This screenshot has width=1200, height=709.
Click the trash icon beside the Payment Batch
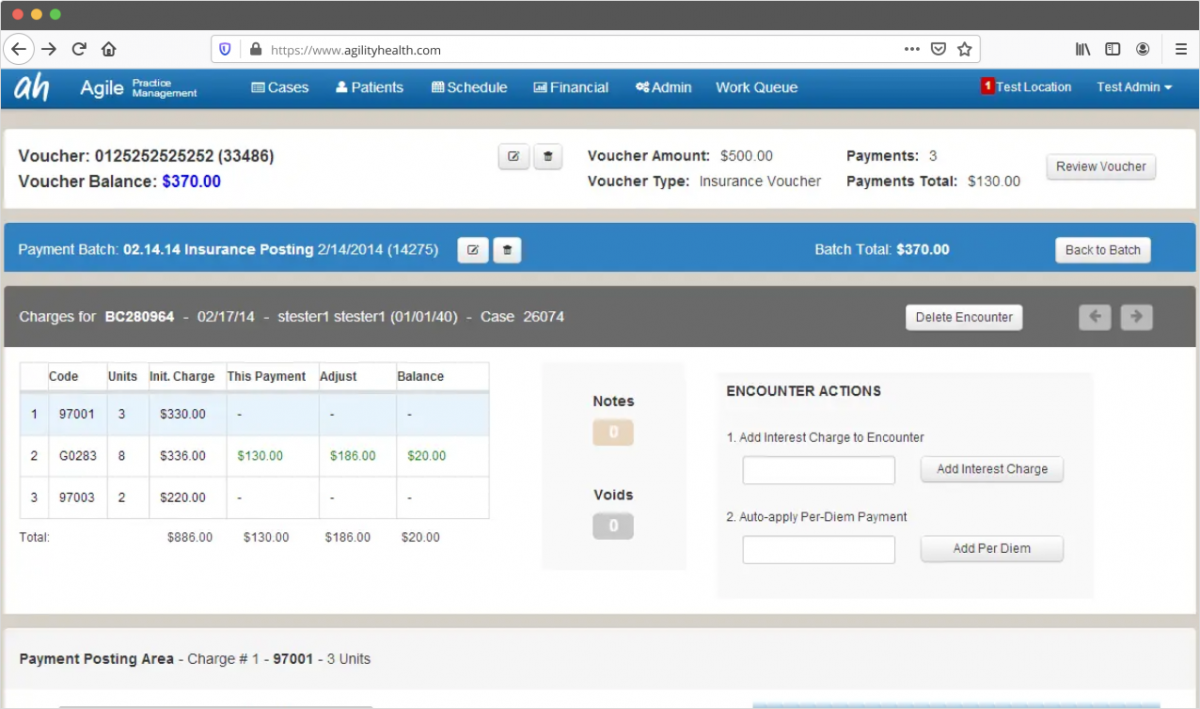coord(506,249)
